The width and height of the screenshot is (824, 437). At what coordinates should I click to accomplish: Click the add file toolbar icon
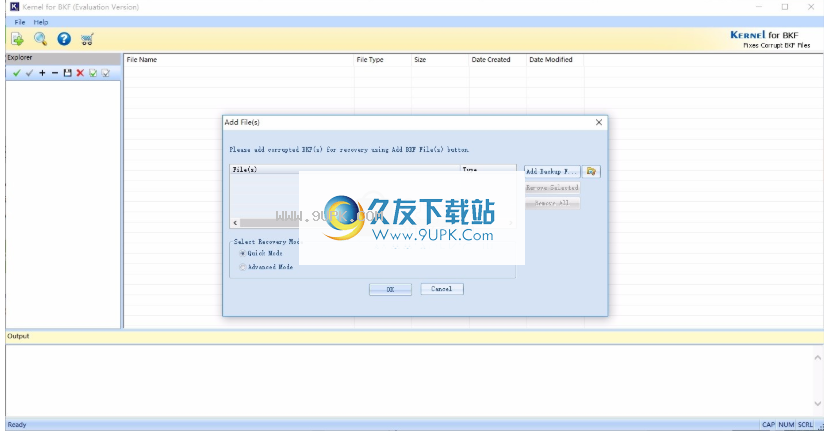tap(17, 39)
